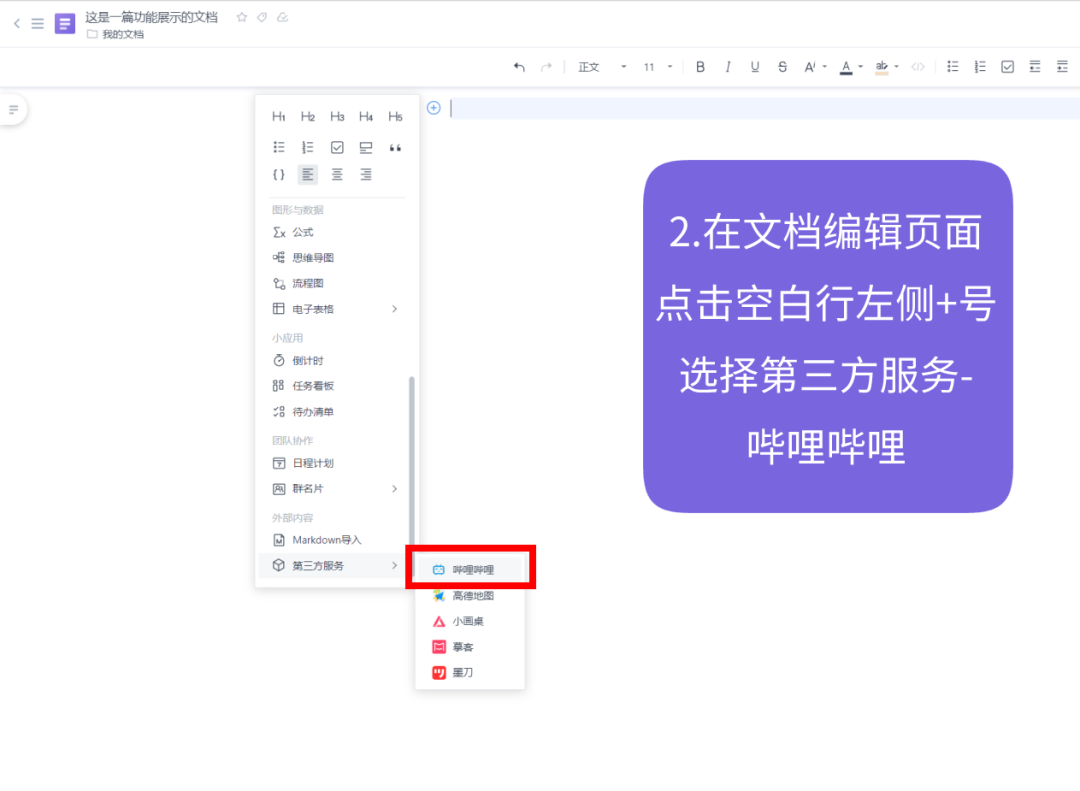This screenshot has height=791, width=1080.
Task: Click the plus button beside the blank line
Action: 433,108
